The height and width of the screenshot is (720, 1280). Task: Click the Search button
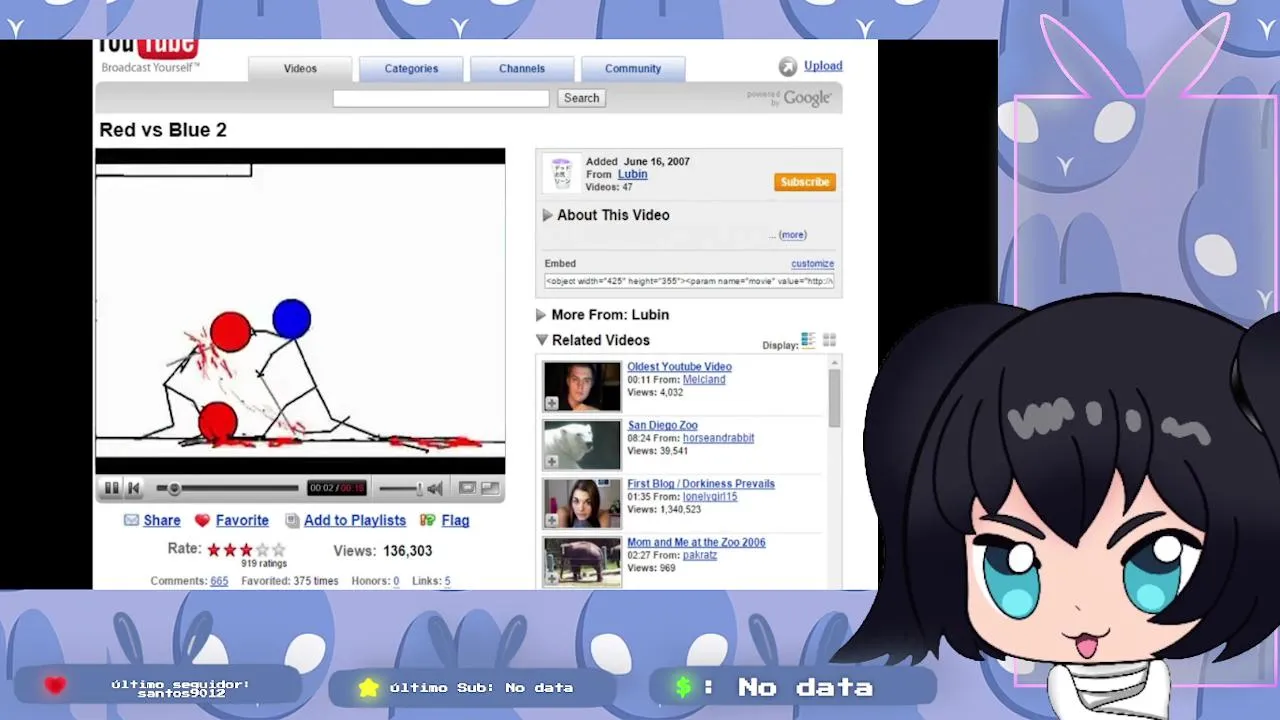click(581, 98)
